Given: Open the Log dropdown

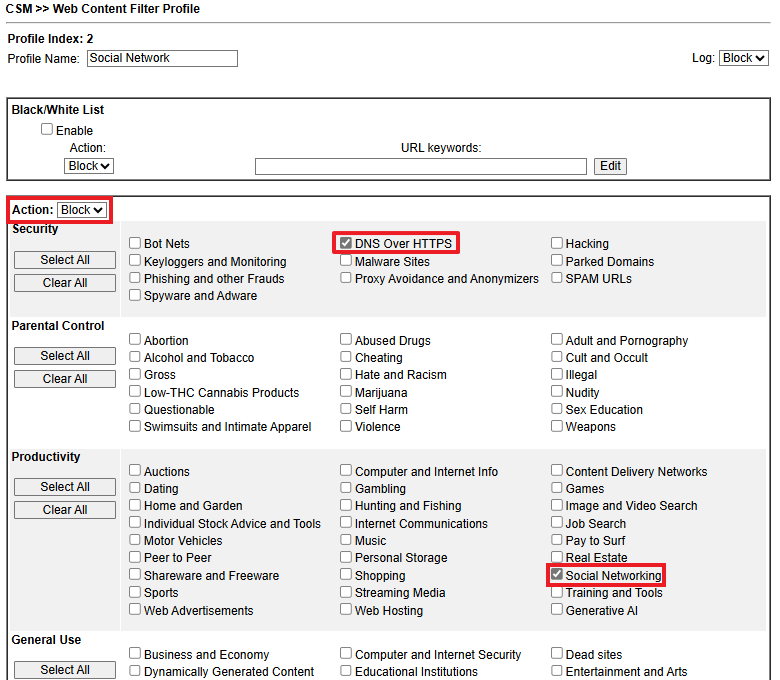Looking at the screenshot, I should (x=743, y=58).
